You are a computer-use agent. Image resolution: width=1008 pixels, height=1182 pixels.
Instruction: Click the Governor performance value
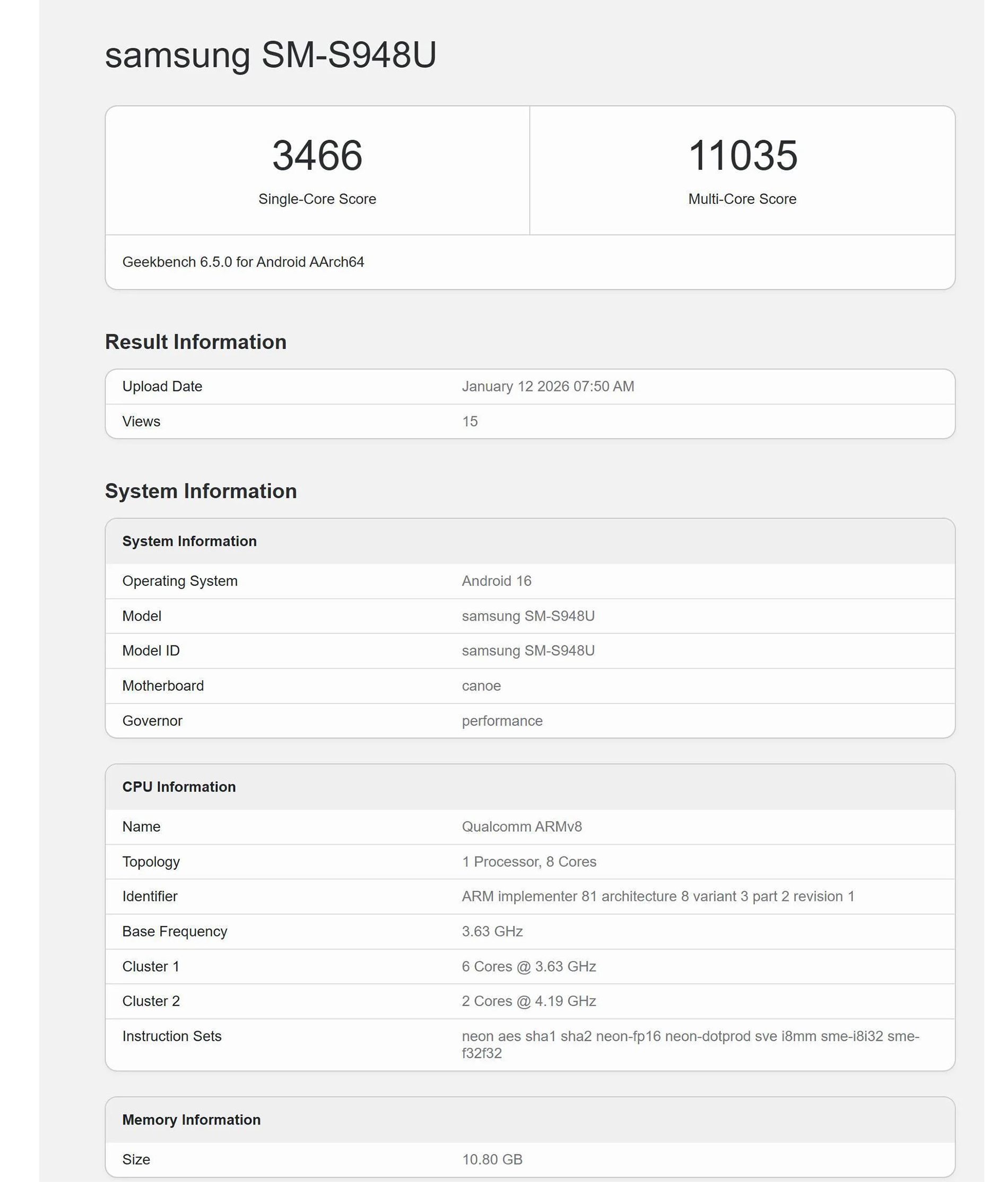[x=501, y=720]
